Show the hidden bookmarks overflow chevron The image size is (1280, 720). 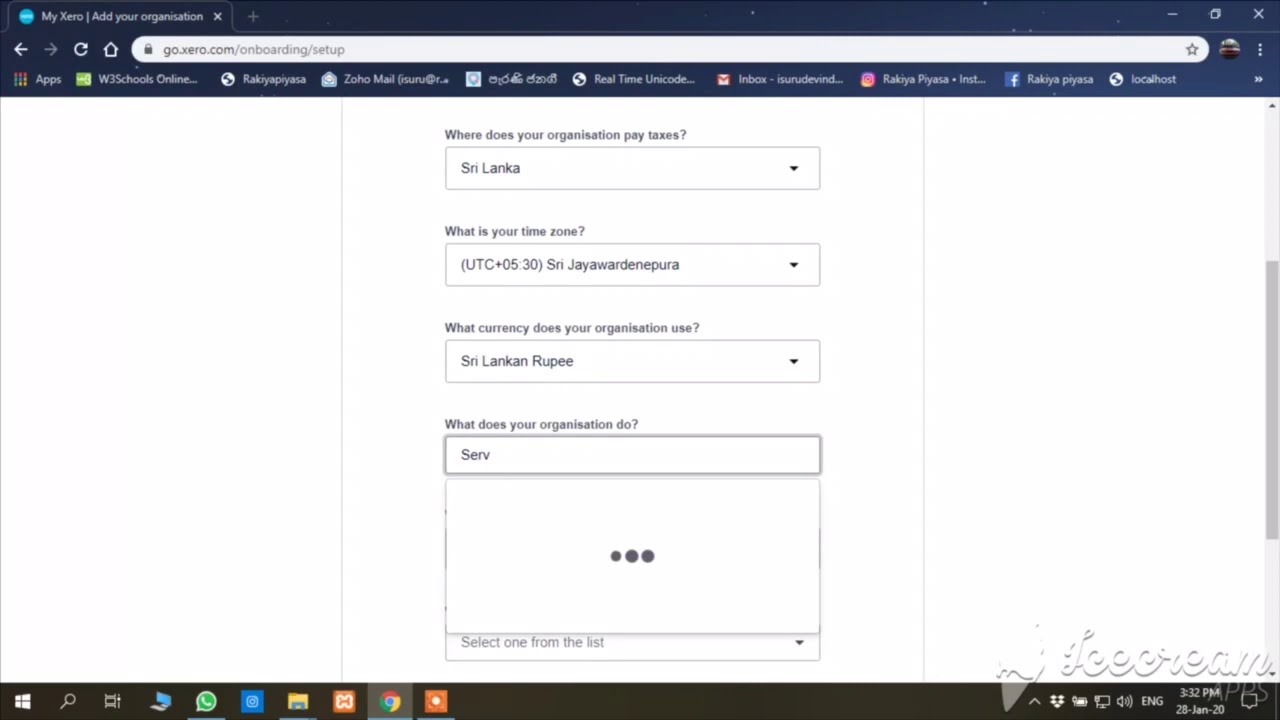click(1258, 79)
